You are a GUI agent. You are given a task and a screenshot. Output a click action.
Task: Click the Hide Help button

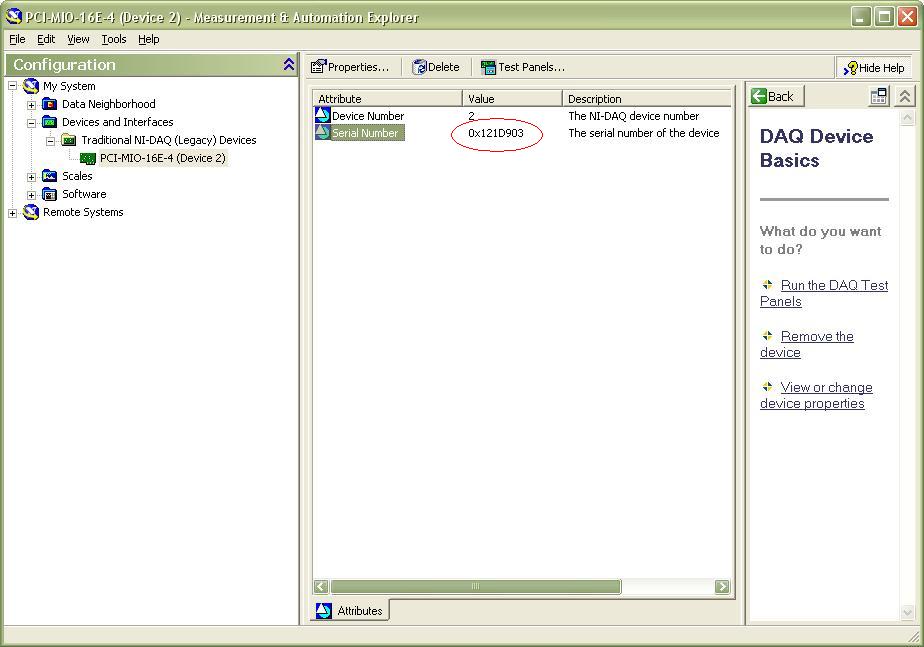[874, 67]
